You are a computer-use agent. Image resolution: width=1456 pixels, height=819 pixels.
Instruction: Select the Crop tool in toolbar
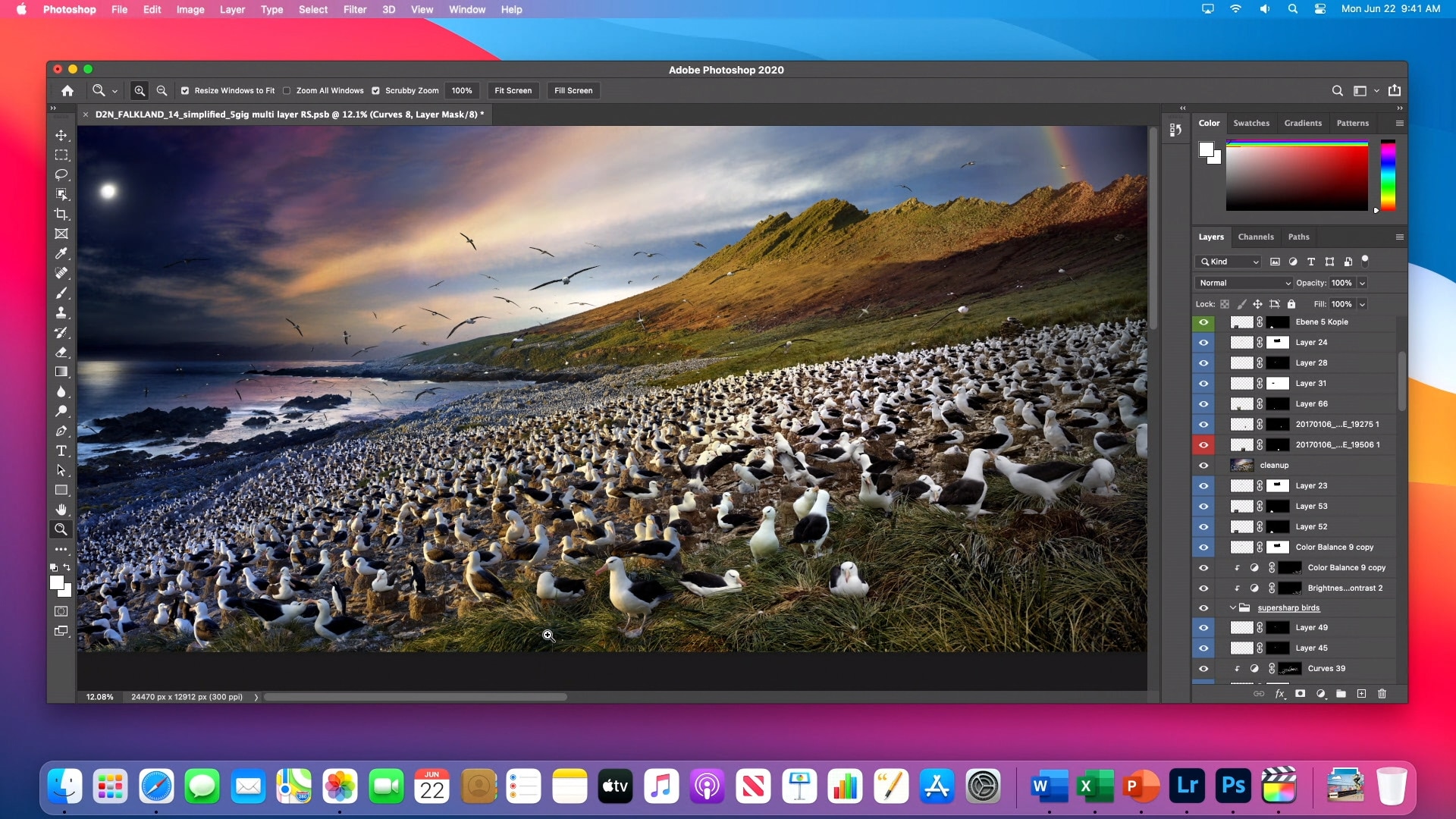point(61,213)
